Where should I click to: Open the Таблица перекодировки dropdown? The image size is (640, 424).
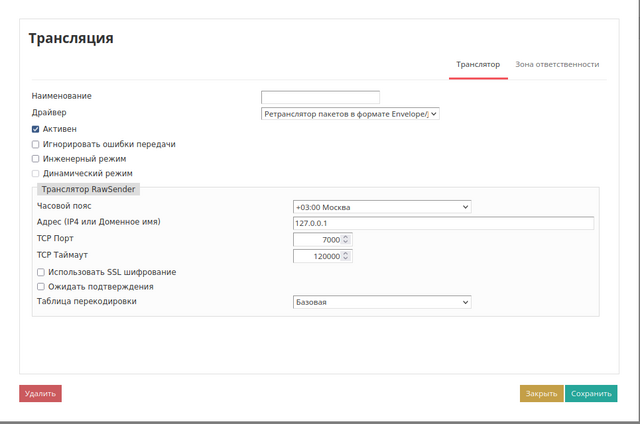381,302
